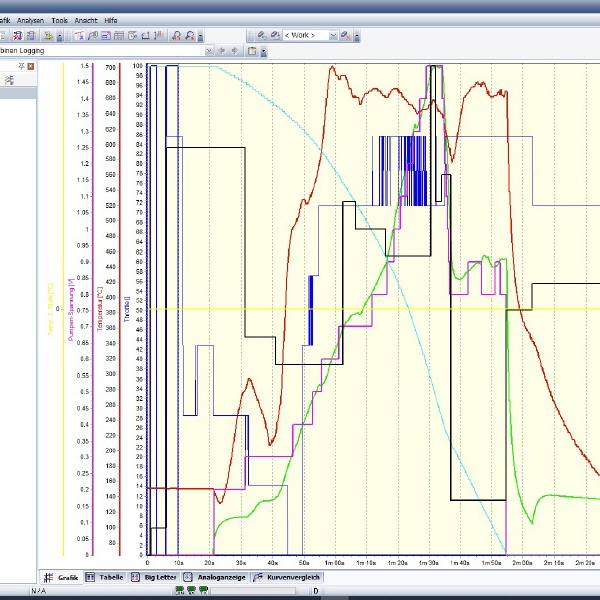Image resolution: width=600 pixels, height=600 pixels.
Task: Click the 2m 00s time axis label
Action: coord(522,563)
